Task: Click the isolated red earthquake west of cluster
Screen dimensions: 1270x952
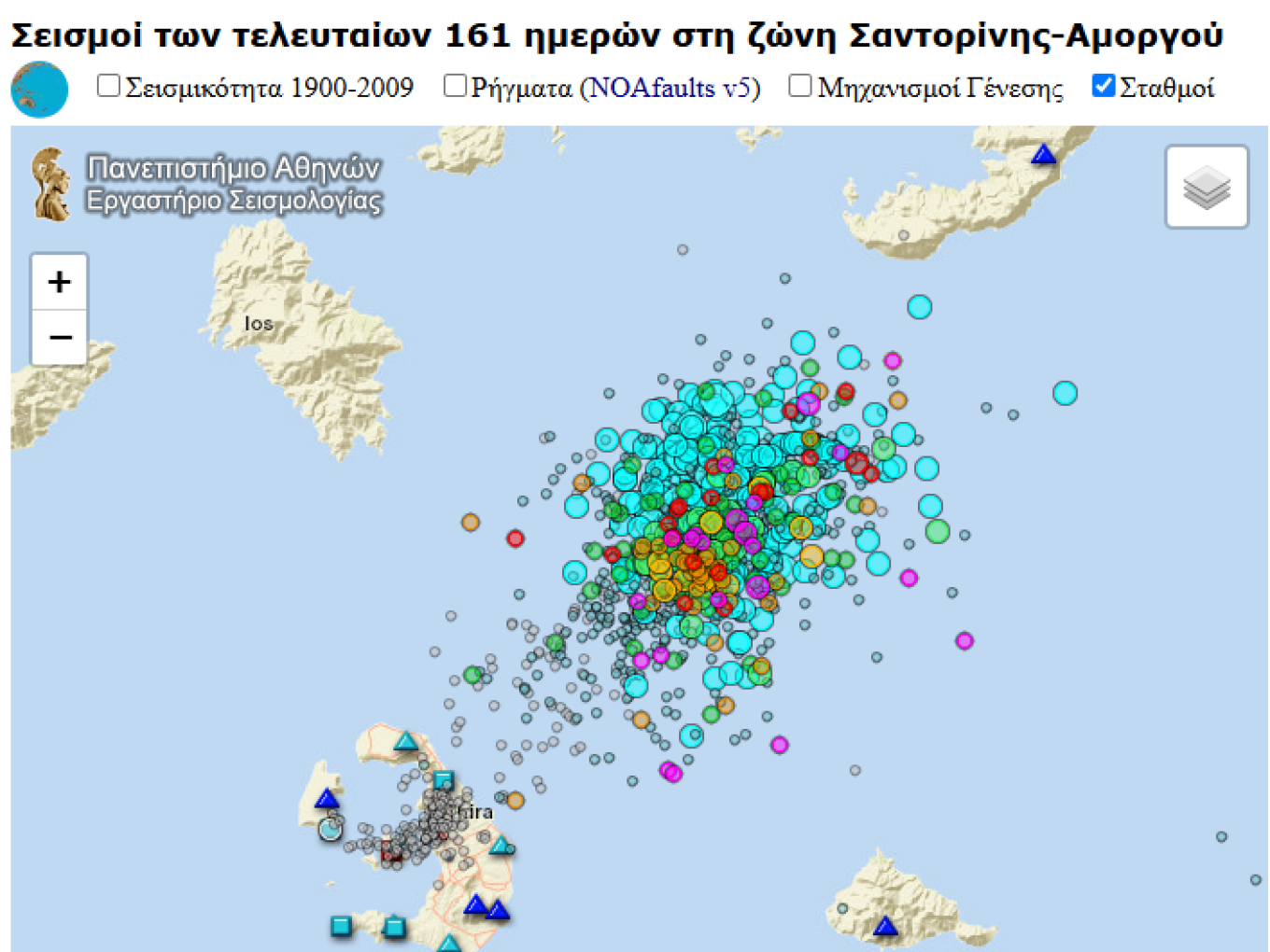Action: tap(515, 539)
